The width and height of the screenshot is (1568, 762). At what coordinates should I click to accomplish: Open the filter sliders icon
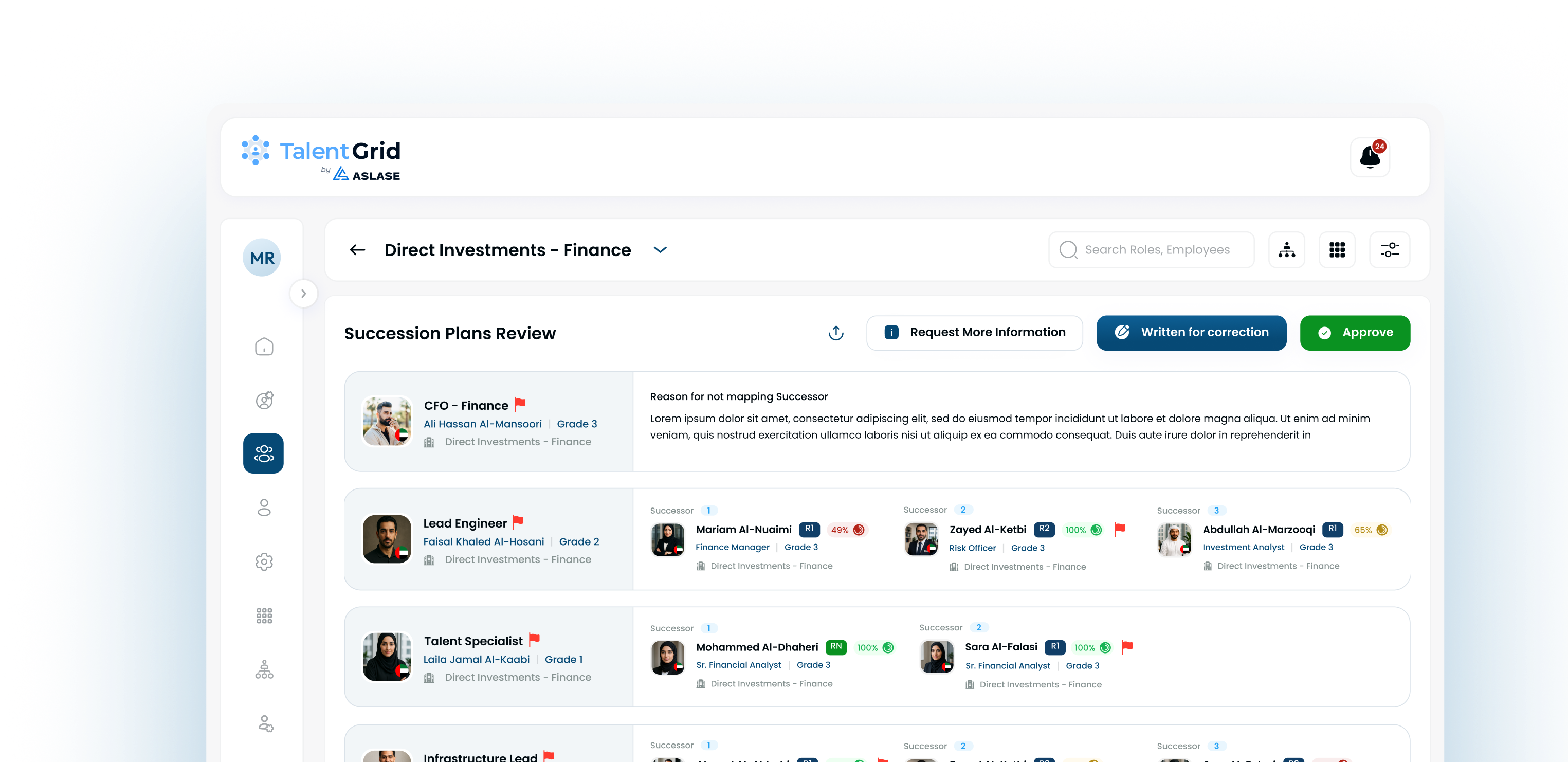coord(1390,249)
